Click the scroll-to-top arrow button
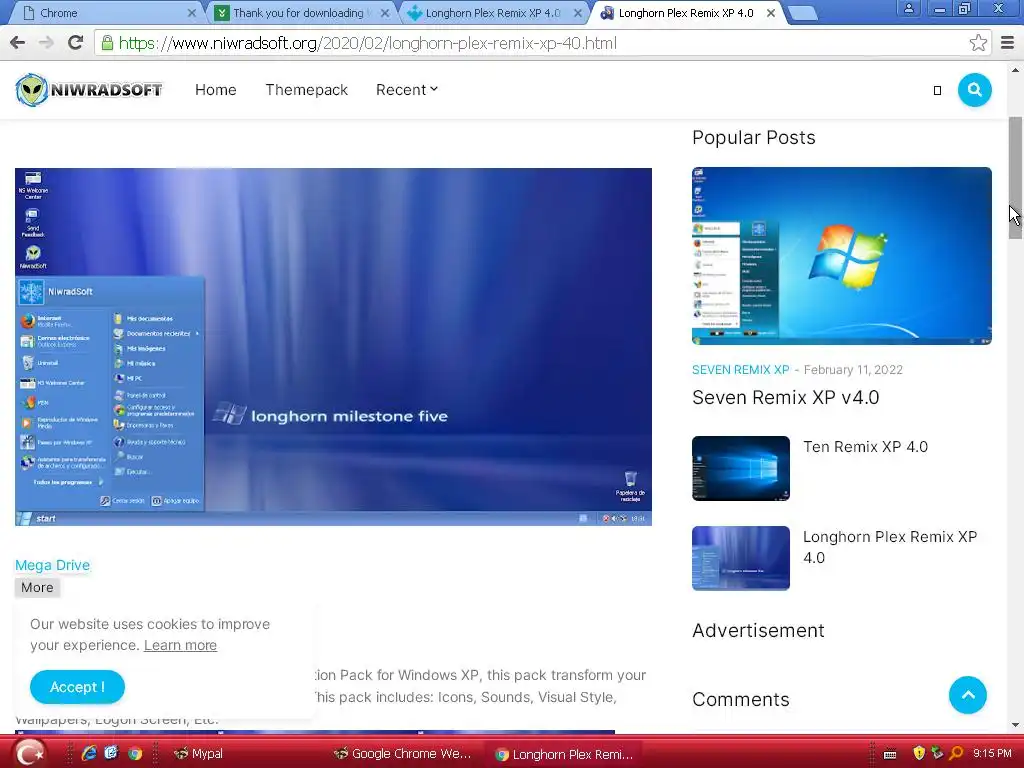 [x=967, y=695]
